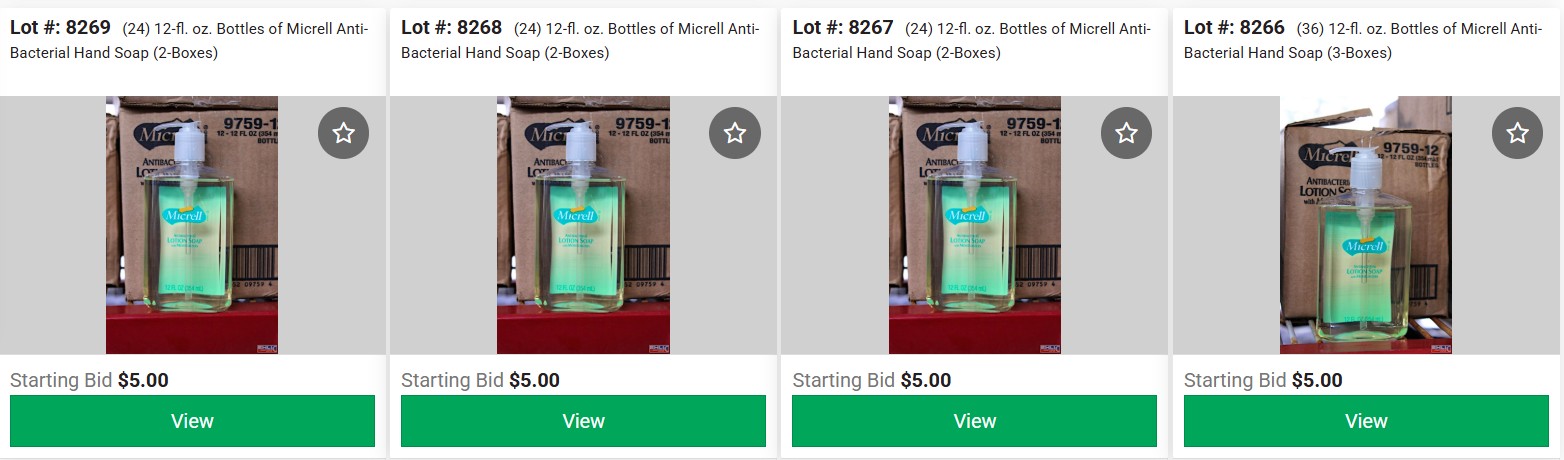Open Lot 8268 via its View button
The image size is (1564, 460).
583,421
